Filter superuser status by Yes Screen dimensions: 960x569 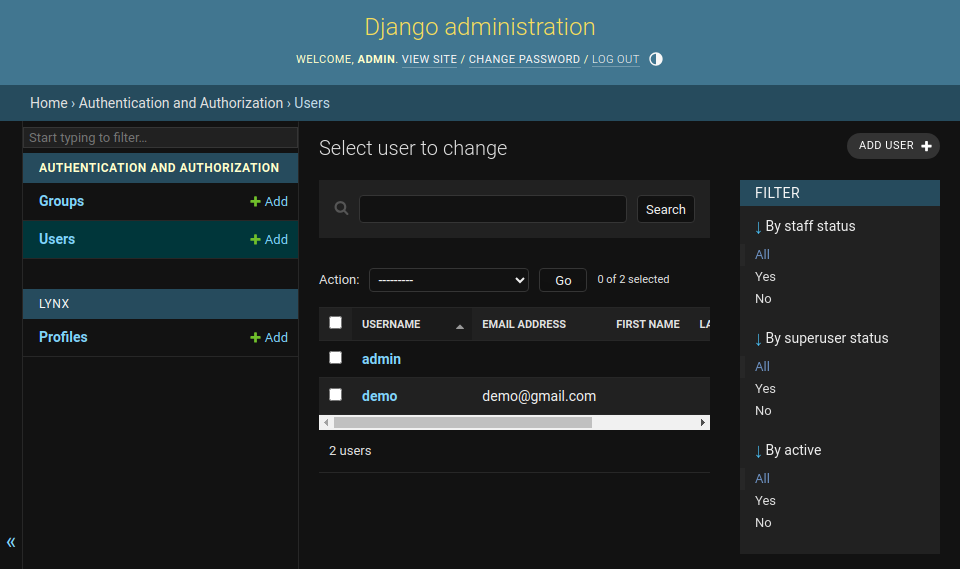[x=765, y=389]
